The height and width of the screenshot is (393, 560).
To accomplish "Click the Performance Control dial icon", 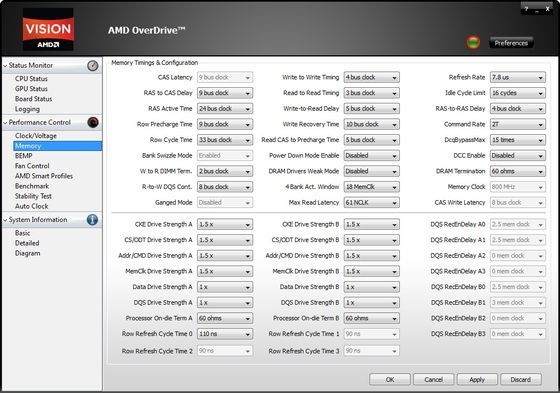I will click(93, 122).
